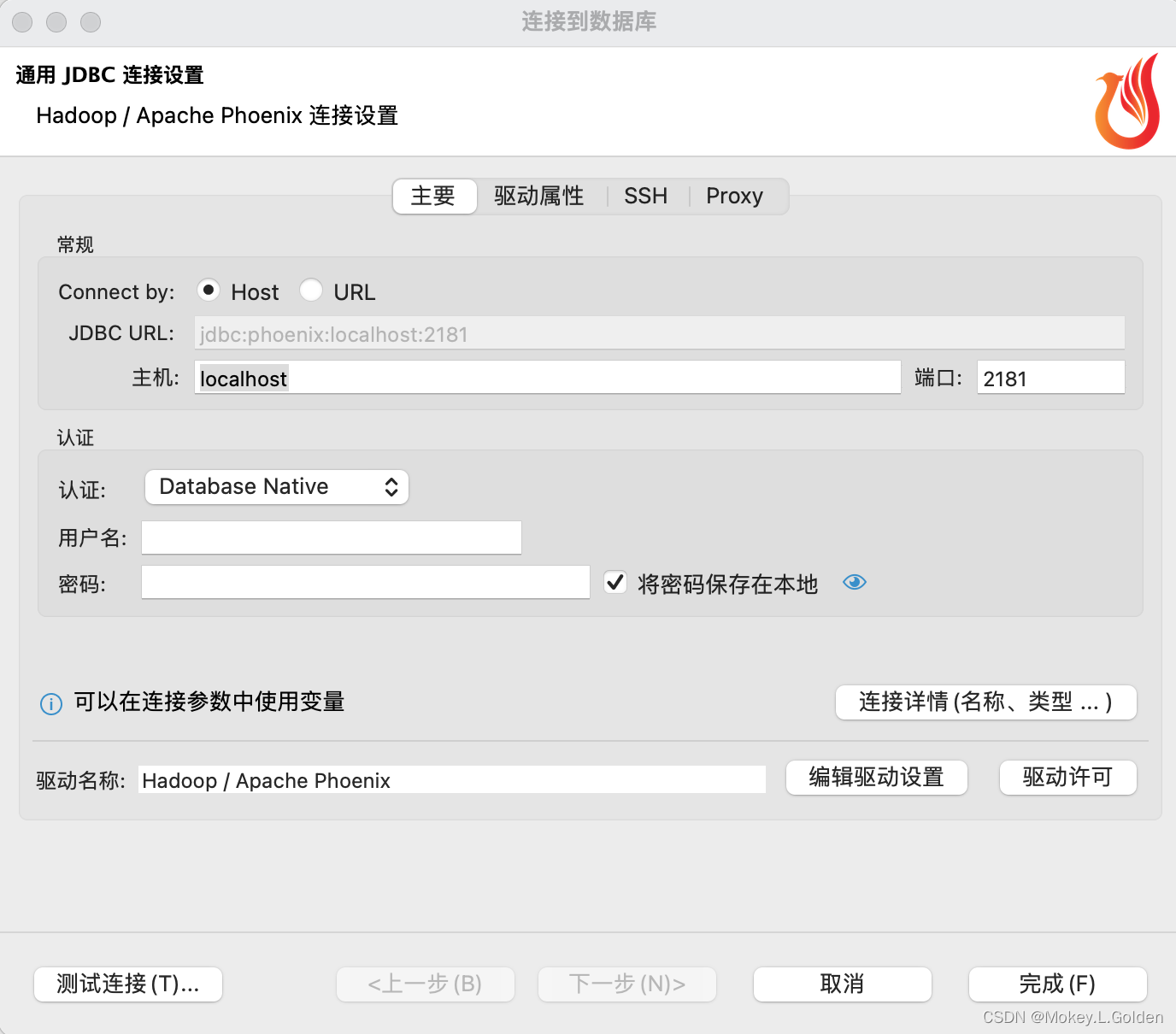Open 连接详情 connection details
This screenshot has height=1034, width=1176.
pyautogui.click(x=985, y=702)
